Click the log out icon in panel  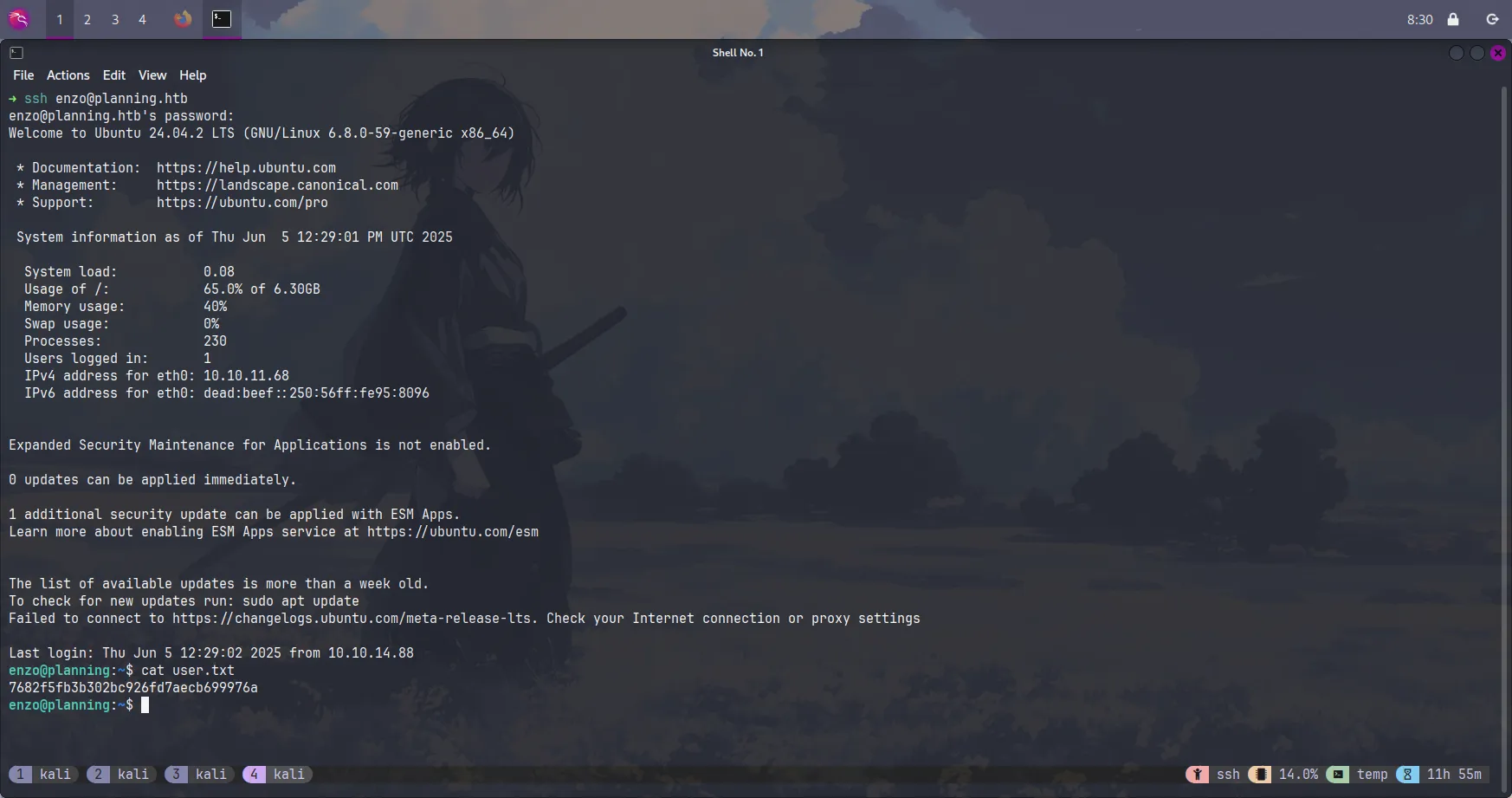(1492, 19)
